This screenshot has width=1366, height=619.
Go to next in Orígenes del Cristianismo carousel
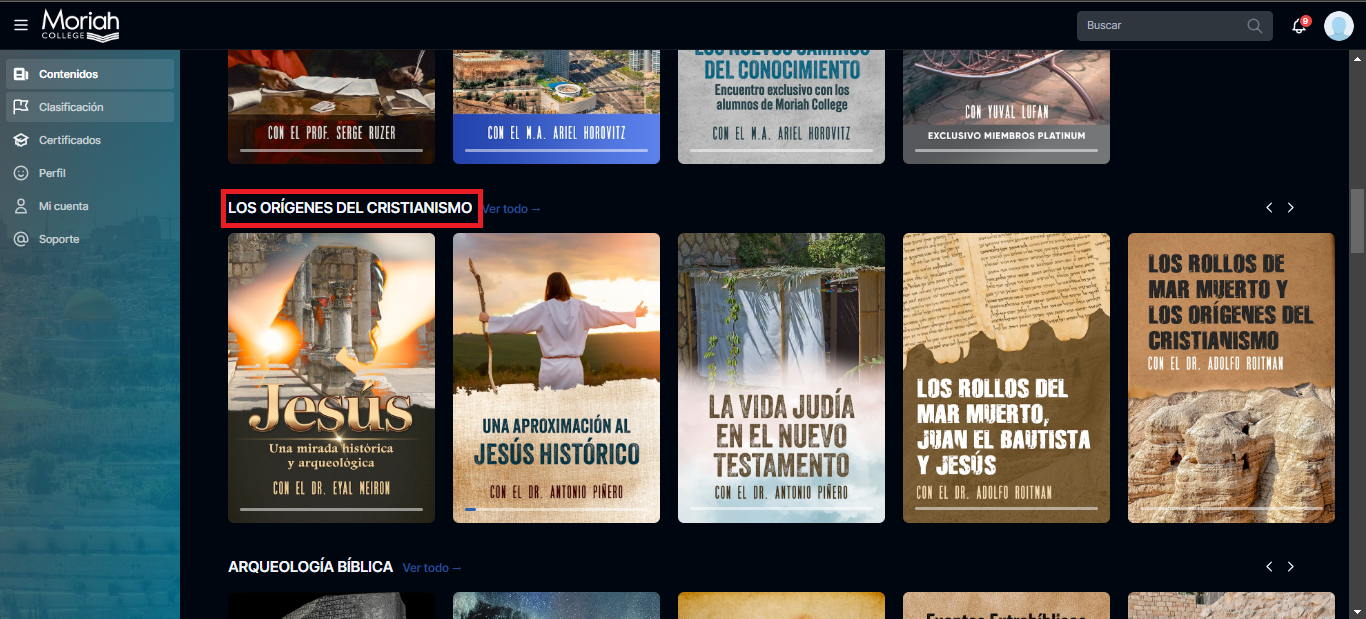tap(1290, 208)
